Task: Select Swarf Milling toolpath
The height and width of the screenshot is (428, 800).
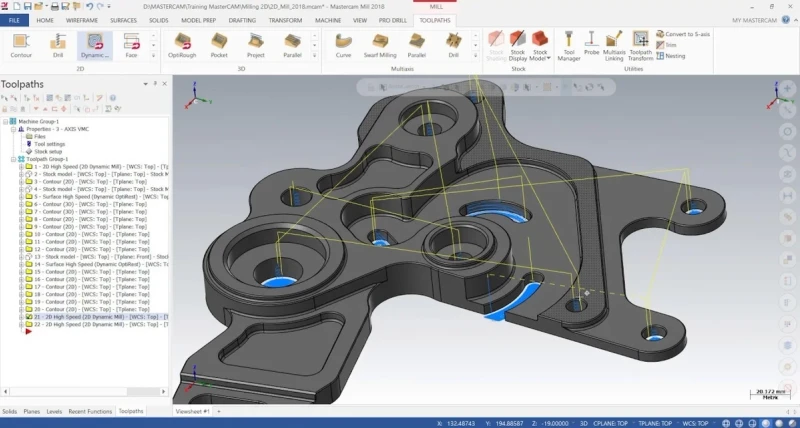Action: 380,45
